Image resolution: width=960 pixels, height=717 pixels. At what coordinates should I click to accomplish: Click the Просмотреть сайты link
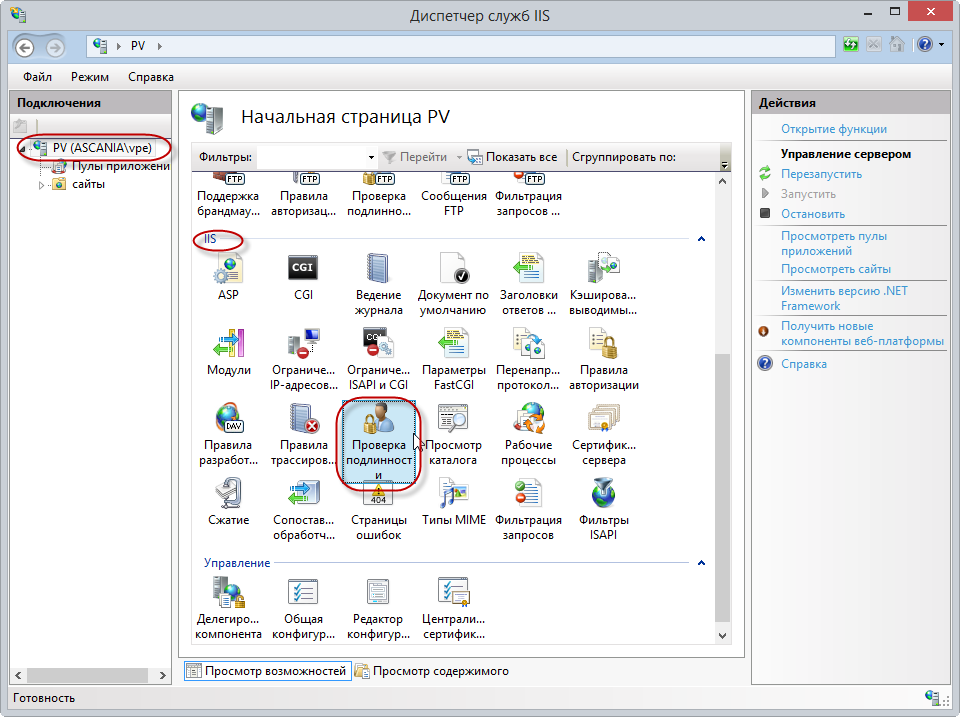tap(836, 269)
